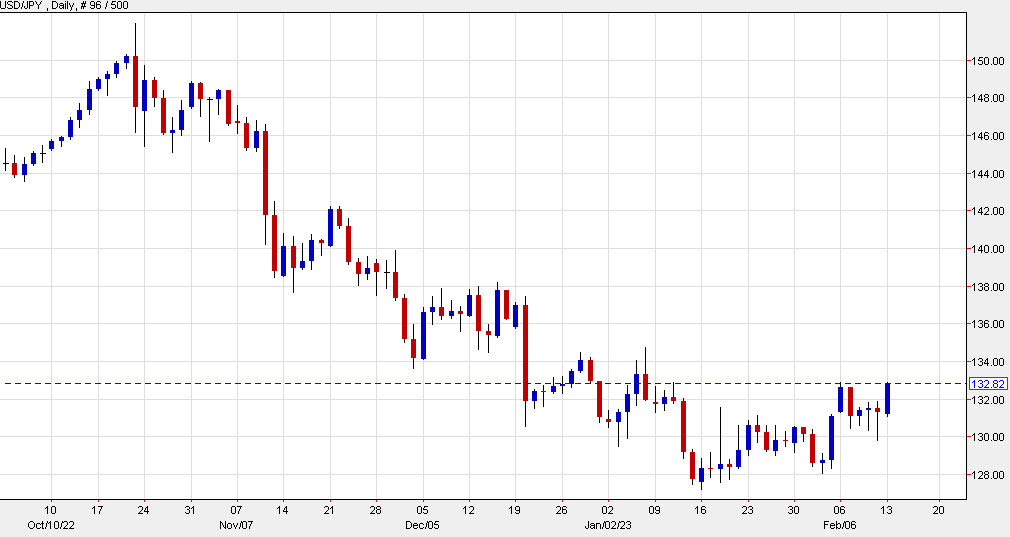This screenshot has width=1010, height=537.
Task: Click the 09 date tick in January
Action: [x=654, y=510]
